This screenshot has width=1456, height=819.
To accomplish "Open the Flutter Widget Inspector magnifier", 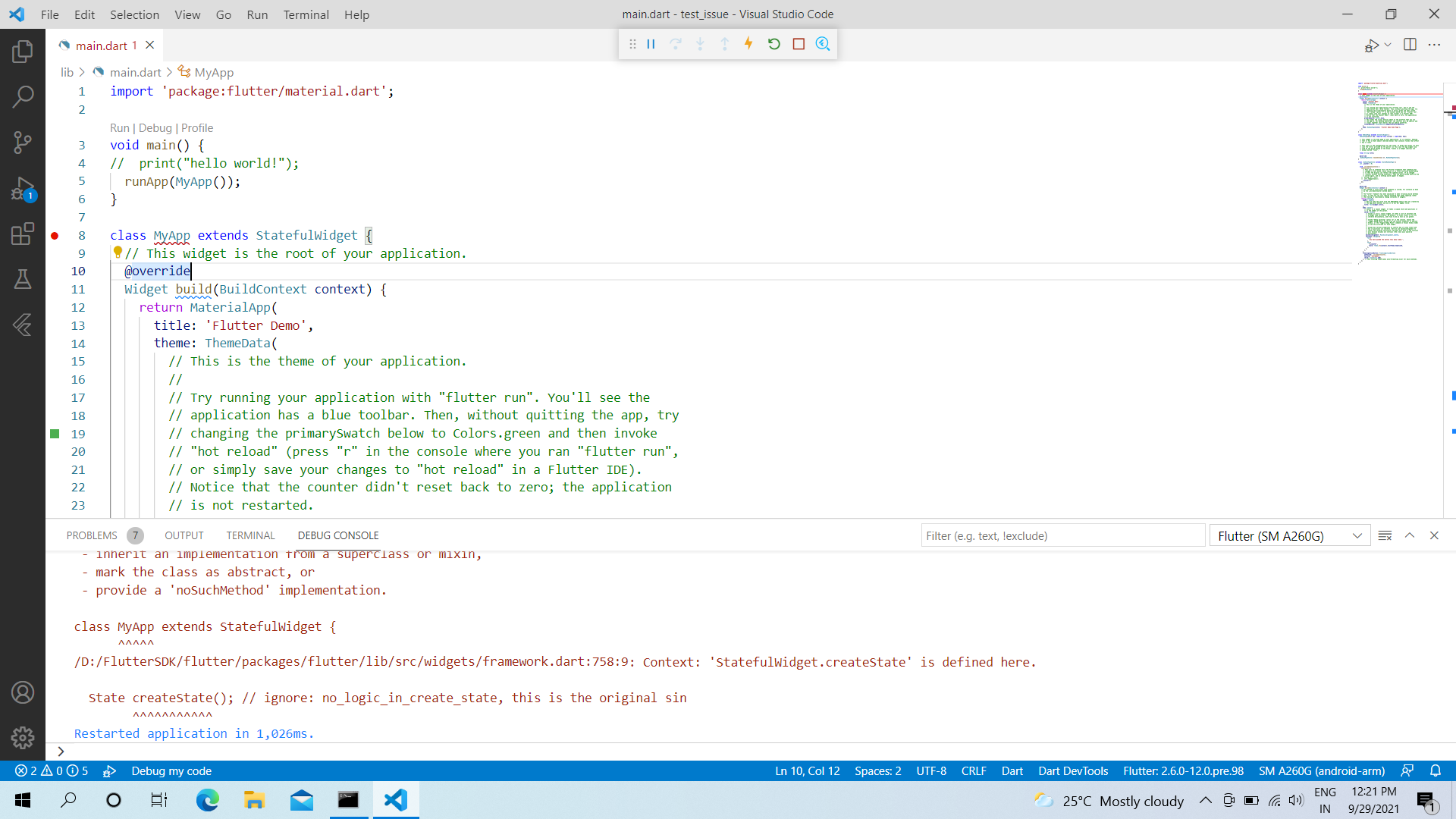I will point(823,44).
